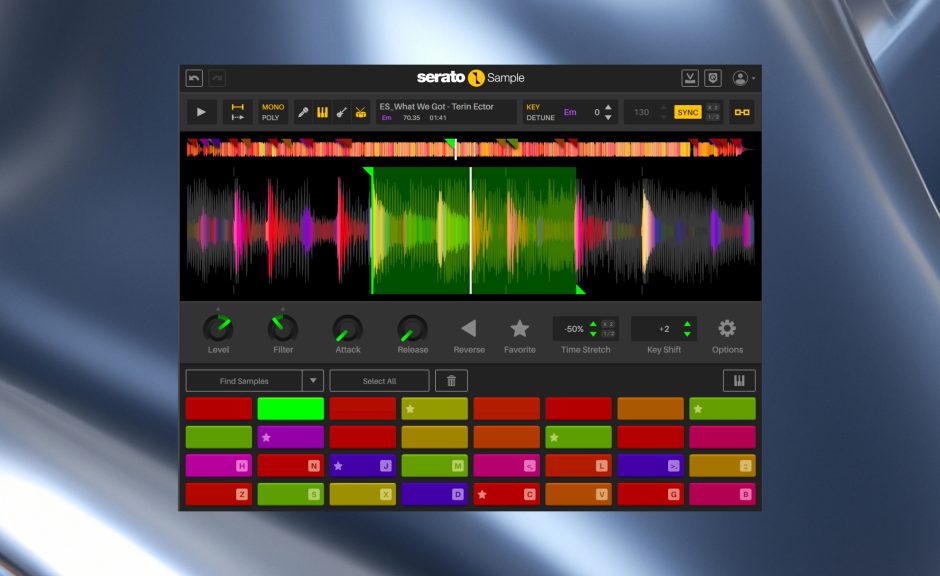Viewport: 940px width, 576px height.
Task: Click the download updates icon
Action: pyautogui.click(x=691, y=77)
